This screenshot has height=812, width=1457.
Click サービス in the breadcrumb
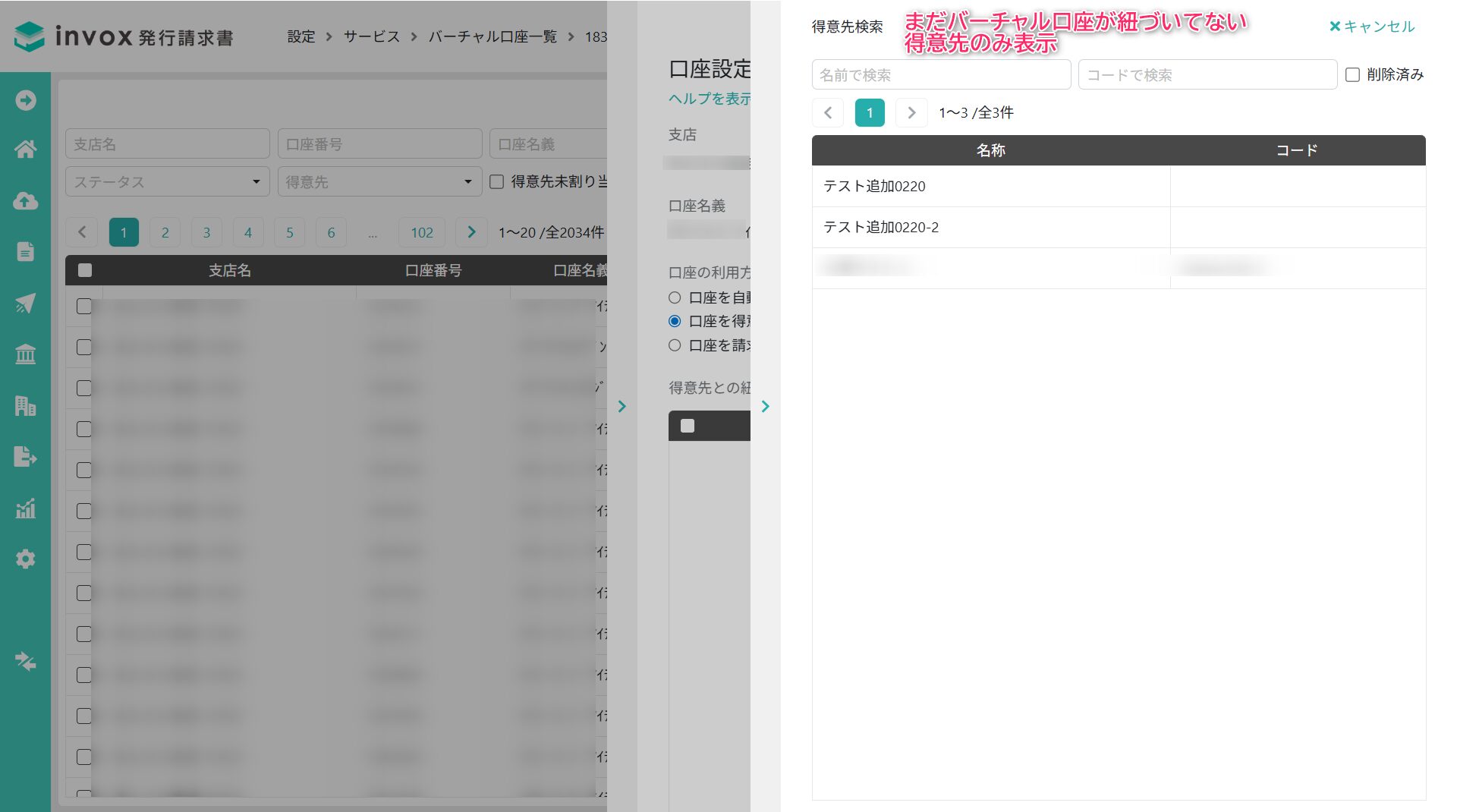[x=371, y=36]
